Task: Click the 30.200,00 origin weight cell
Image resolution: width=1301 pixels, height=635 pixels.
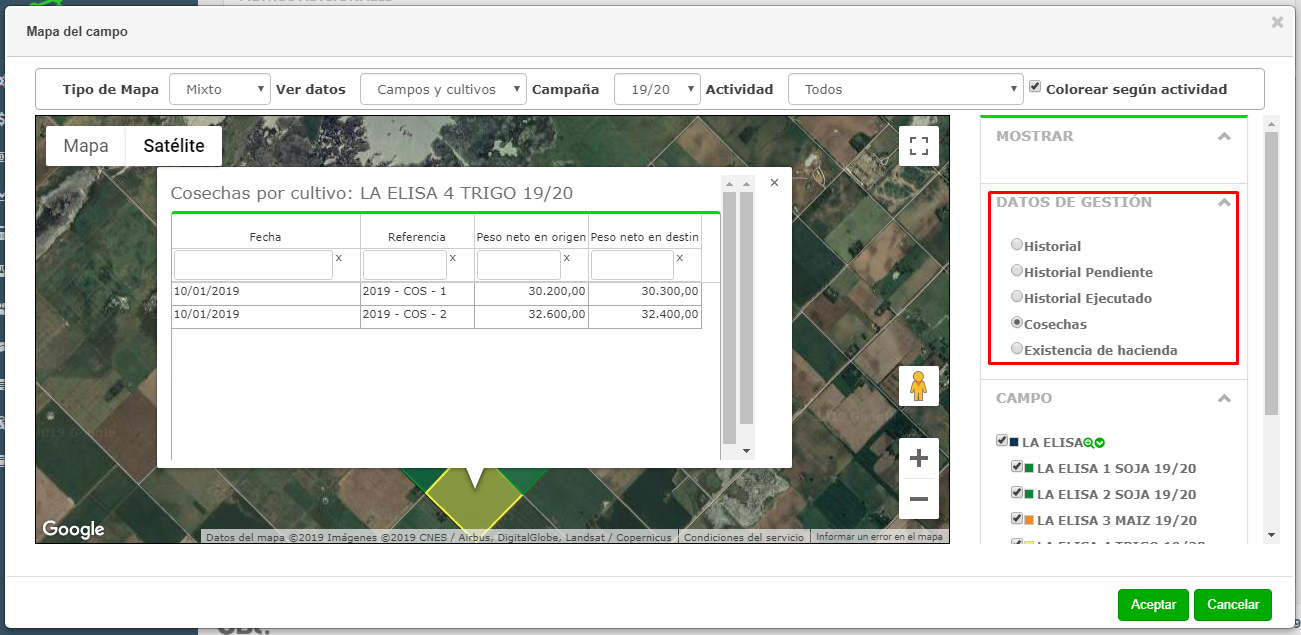Action: point(531,292)
